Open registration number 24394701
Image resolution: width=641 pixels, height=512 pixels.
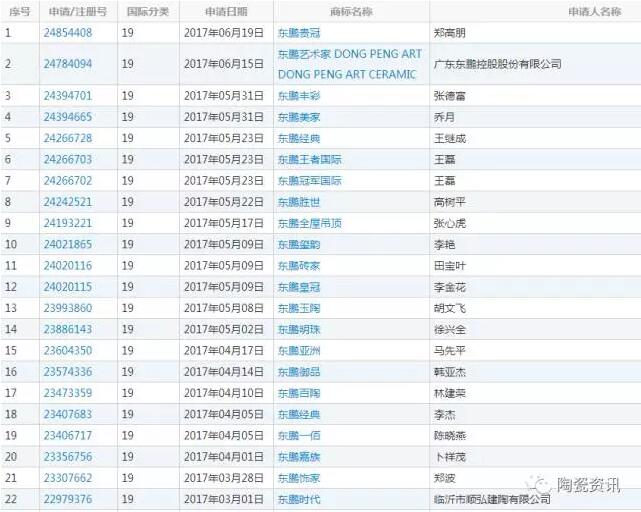[68, 96]
